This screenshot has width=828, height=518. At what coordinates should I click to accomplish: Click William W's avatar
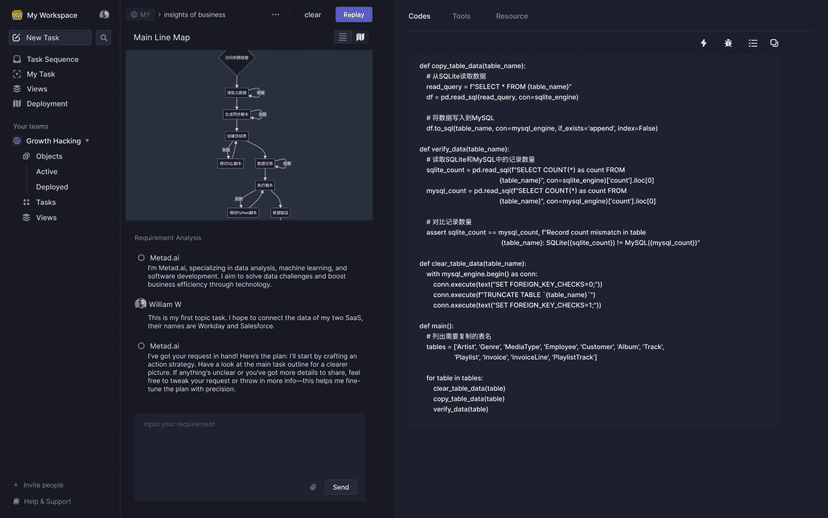coord(140,304)
